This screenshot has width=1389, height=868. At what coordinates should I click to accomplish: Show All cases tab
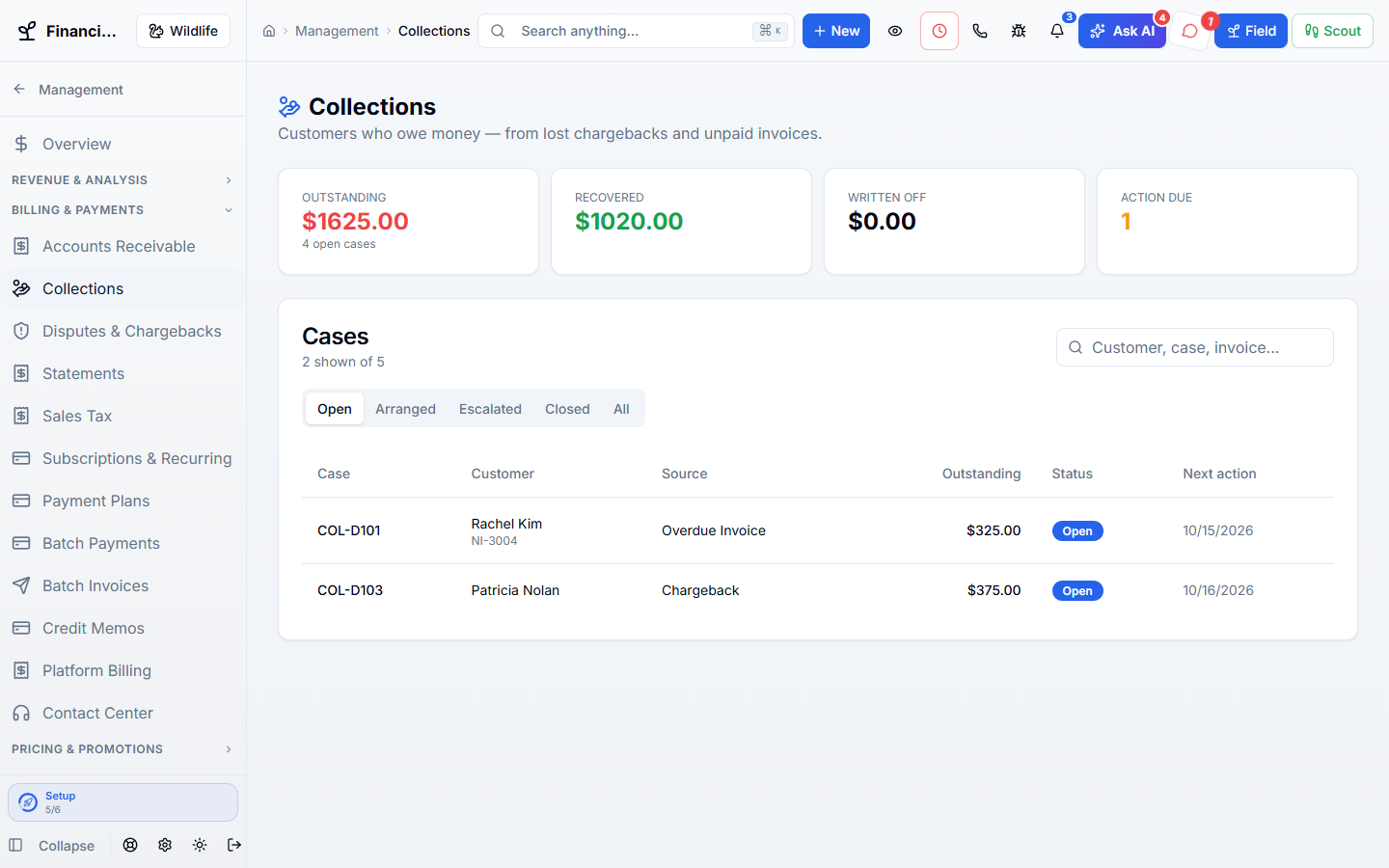coord(621,409)
